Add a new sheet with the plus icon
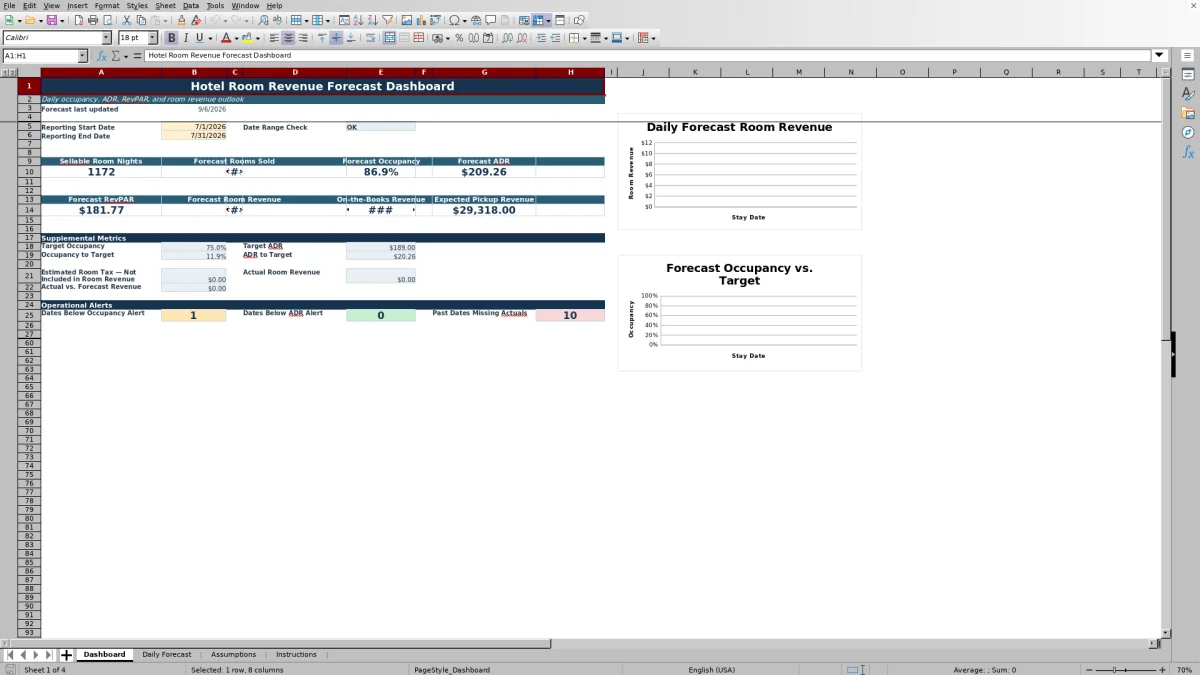The image size is (1200, 675). coord(67,655)
